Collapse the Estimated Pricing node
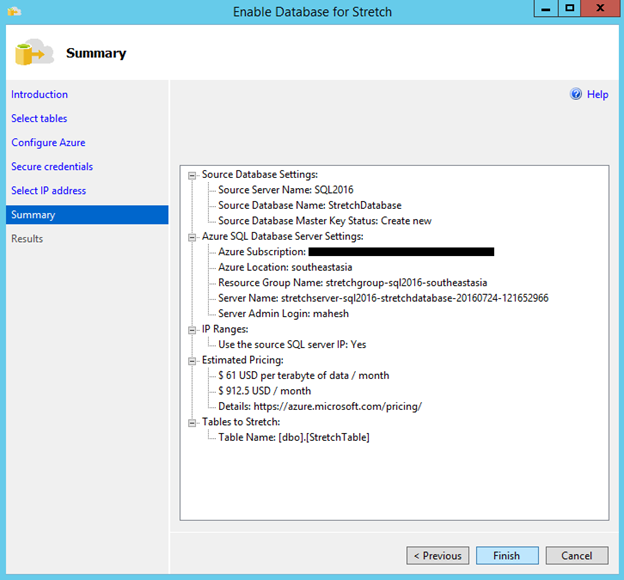This screenshot has height=580, width=624. click(192, 361)
